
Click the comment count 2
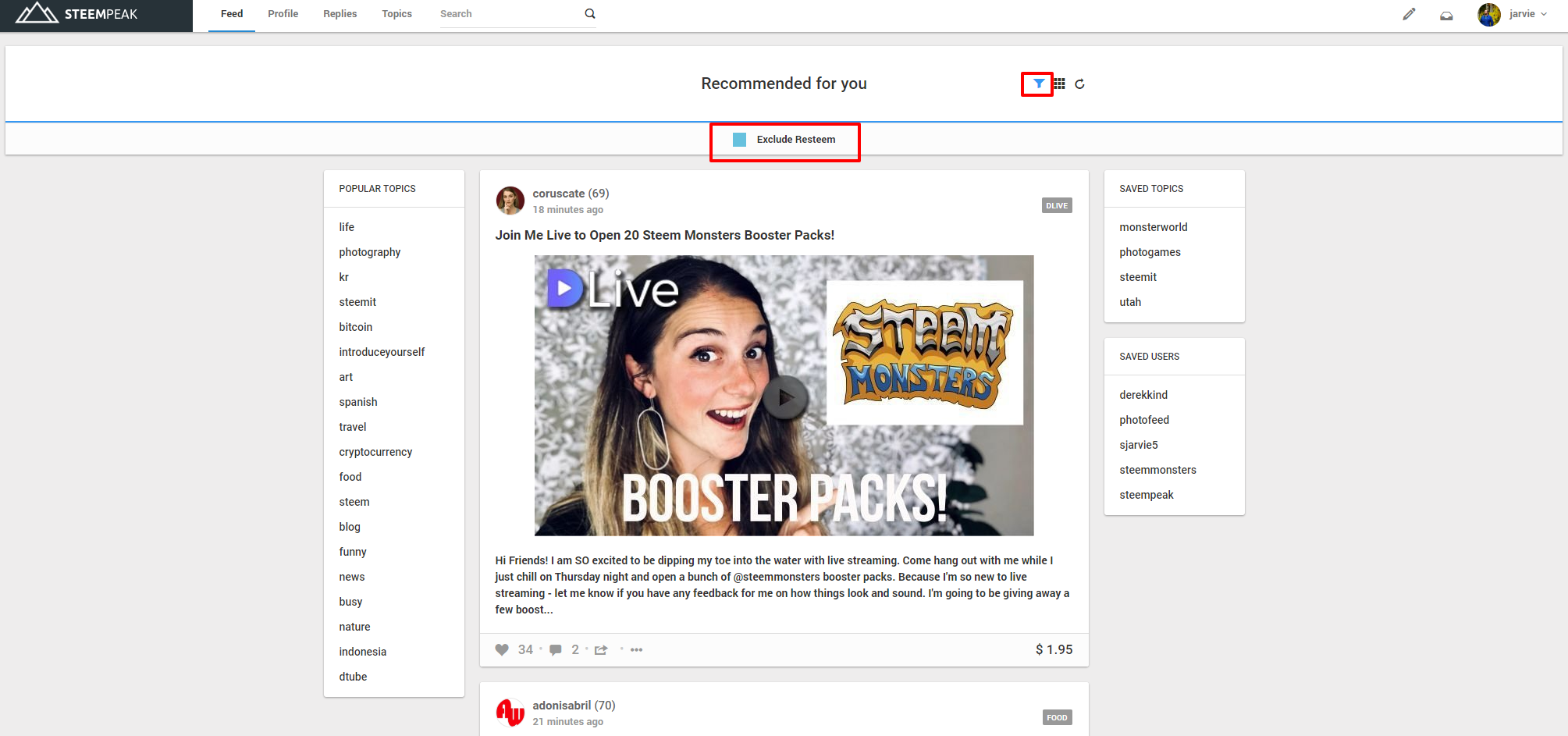575,649
